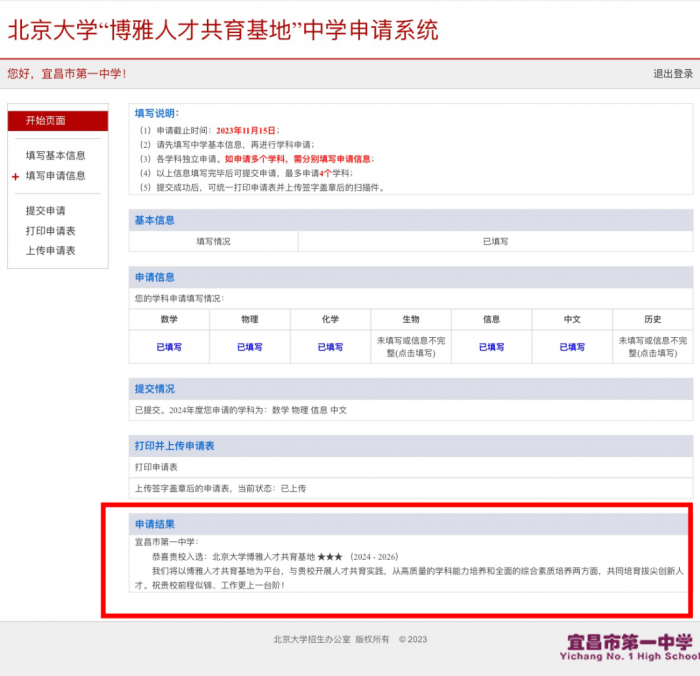
Task: Click the 已填写 cell in 基本信息
Action: tap(496, 242)
